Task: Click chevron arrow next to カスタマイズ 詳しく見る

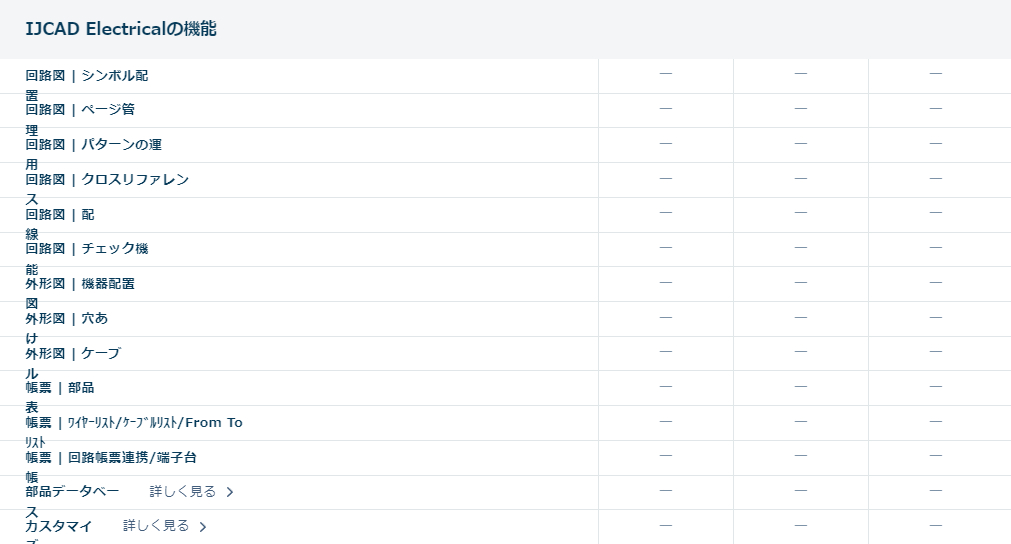Action: 203,526
